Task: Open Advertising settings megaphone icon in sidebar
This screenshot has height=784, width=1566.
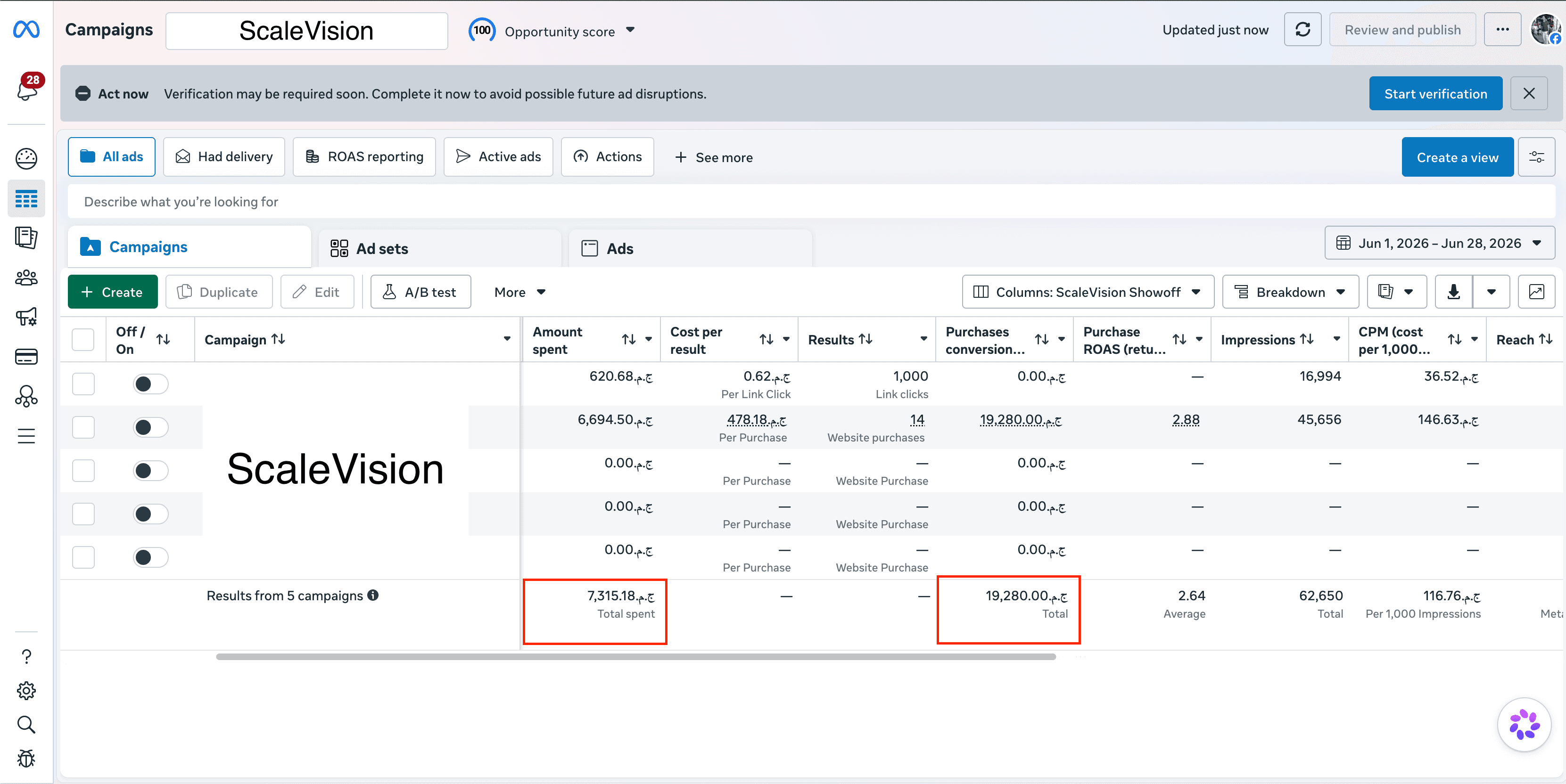Action: coord(26,317)
